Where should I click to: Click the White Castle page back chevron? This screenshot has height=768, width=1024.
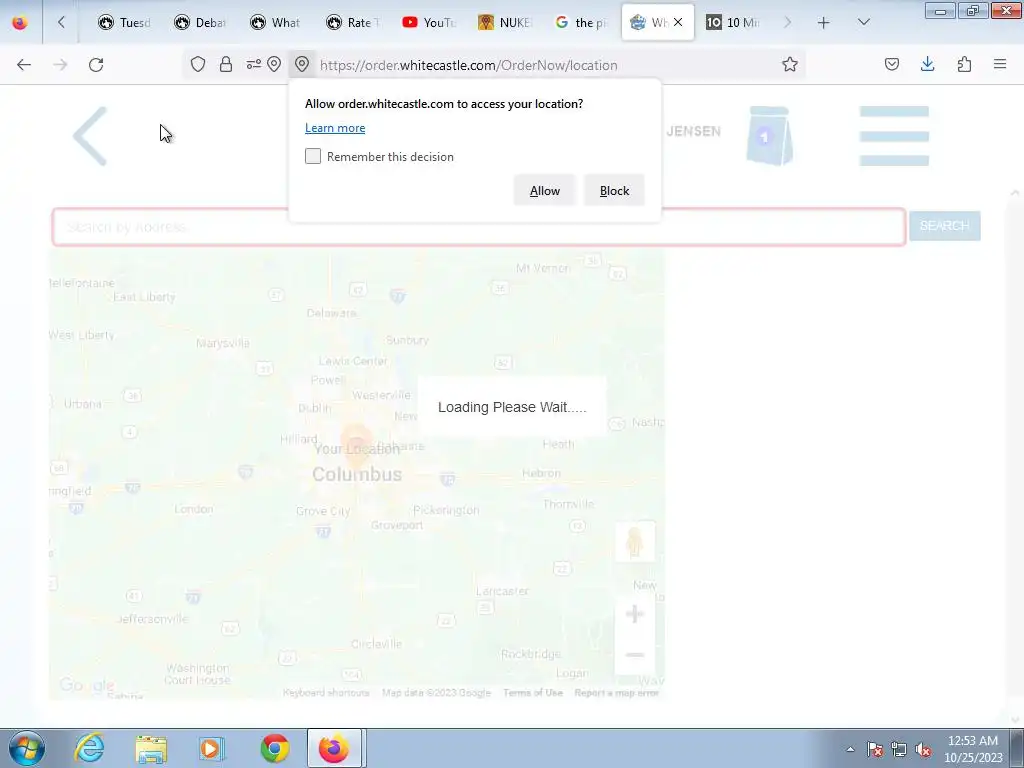tap(90, 136)
